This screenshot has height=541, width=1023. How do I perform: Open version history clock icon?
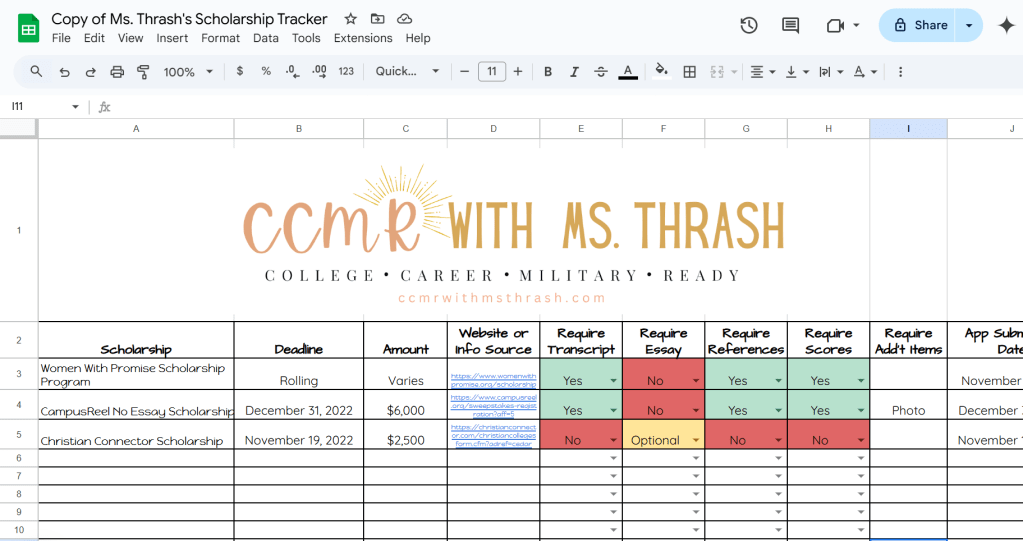[748, 26]
